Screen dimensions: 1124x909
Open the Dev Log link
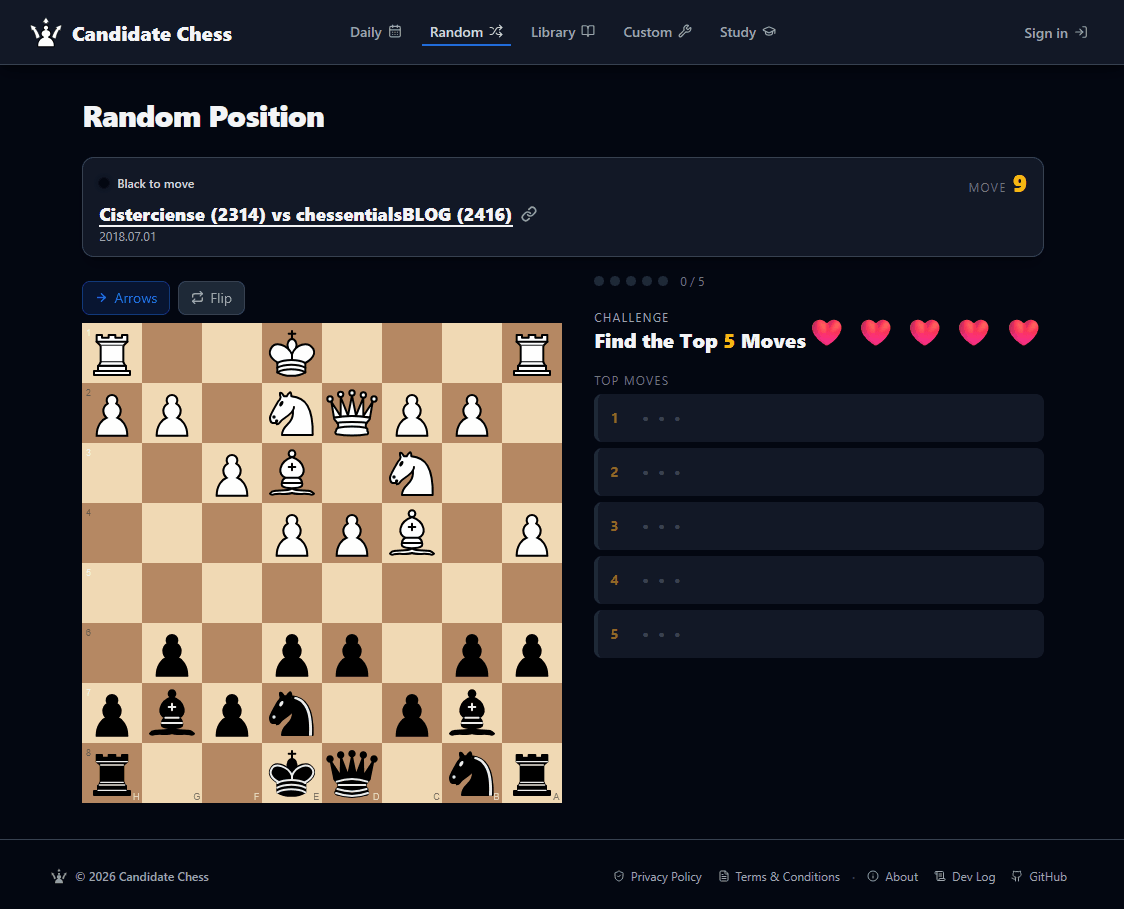click(x=965, y=877)
